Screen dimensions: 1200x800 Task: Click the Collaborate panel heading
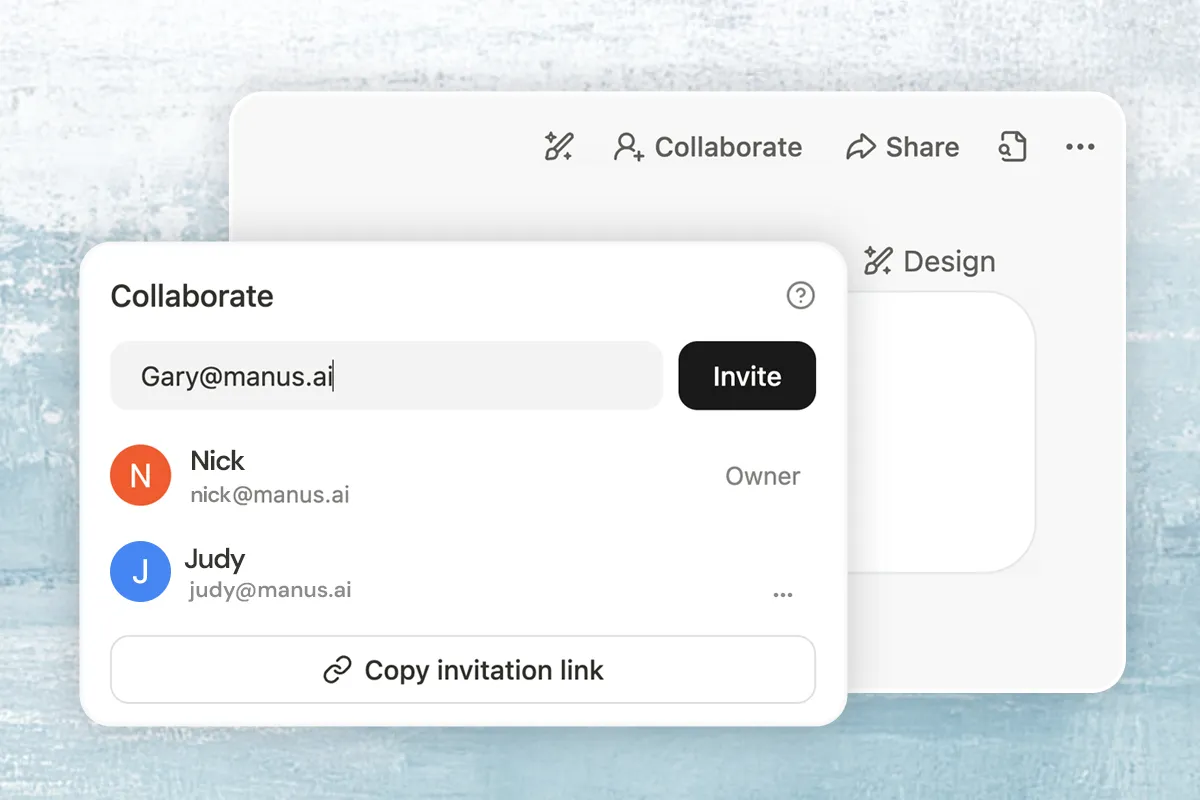(x=192, y=296)
